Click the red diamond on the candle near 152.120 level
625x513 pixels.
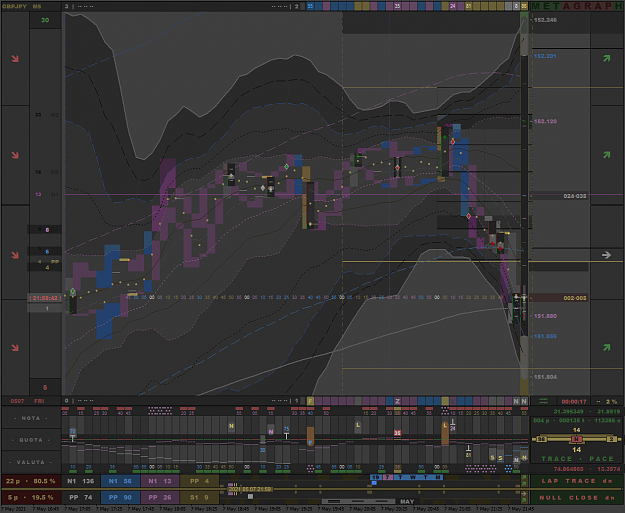453,142
